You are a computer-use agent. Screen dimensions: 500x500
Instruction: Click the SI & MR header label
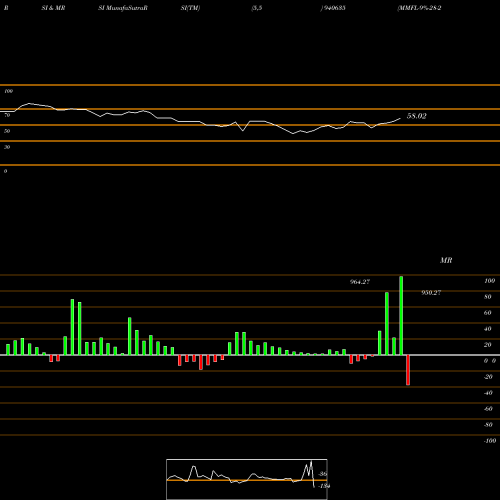[53, 8]
